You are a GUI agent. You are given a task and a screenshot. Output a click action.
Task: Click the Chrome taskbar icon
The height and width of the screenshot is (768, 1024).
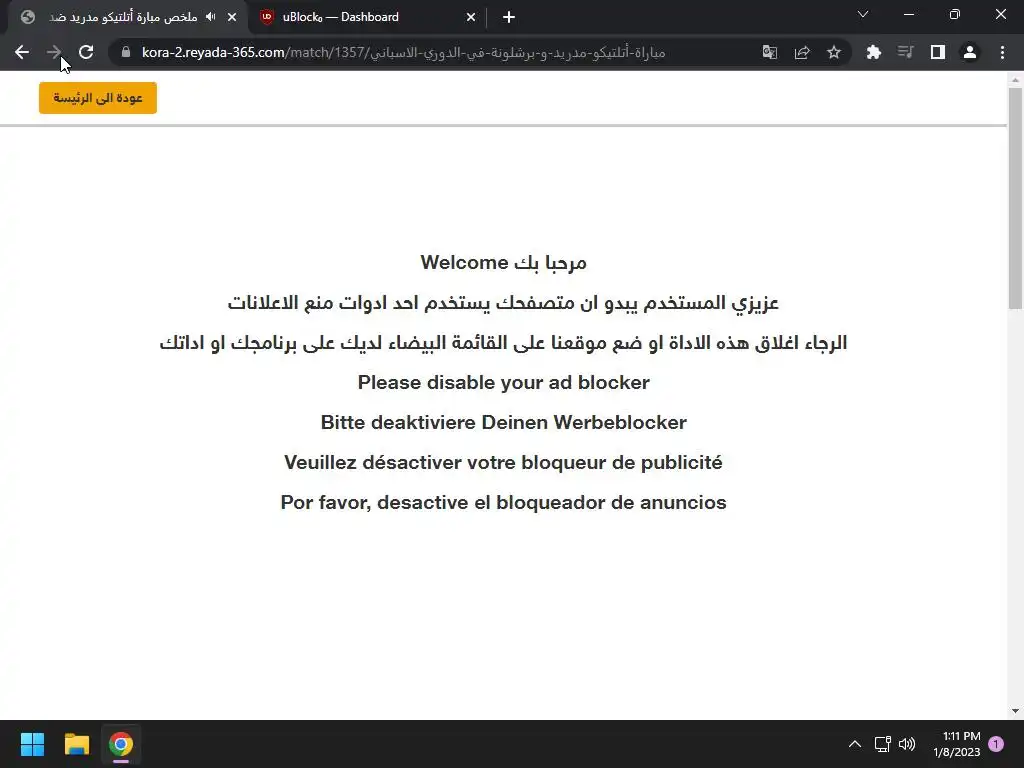pos(121,744)
